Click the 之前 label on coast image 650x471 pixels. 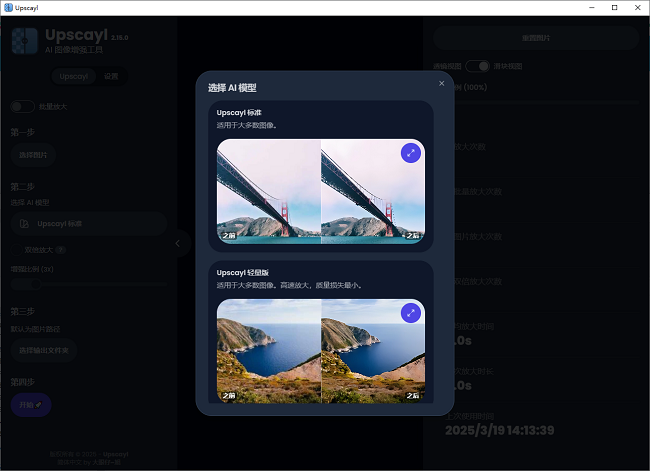click(x=229, y=396)
